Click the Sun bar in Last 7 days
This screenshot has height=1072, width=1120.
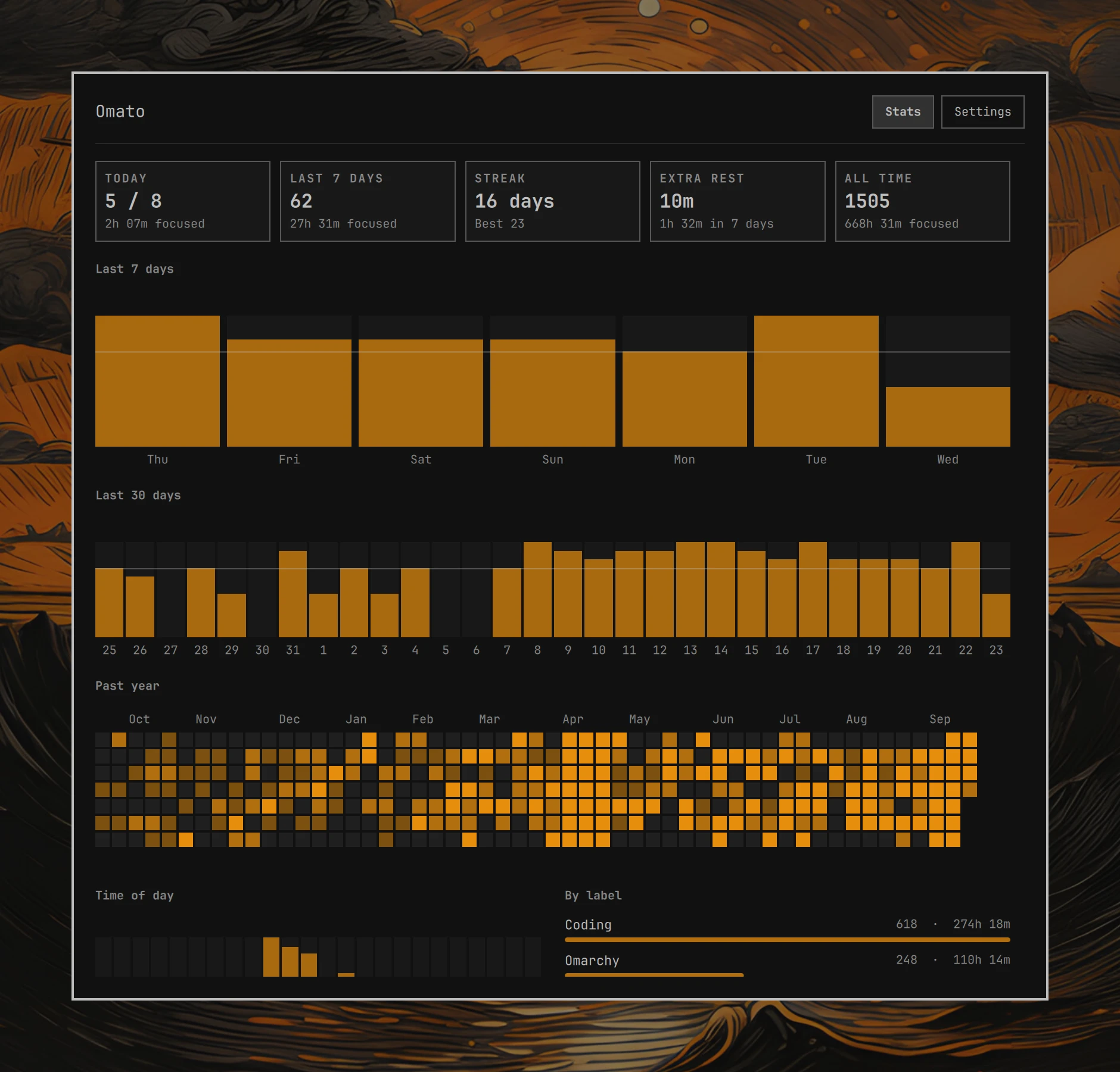tap(553, 393)
